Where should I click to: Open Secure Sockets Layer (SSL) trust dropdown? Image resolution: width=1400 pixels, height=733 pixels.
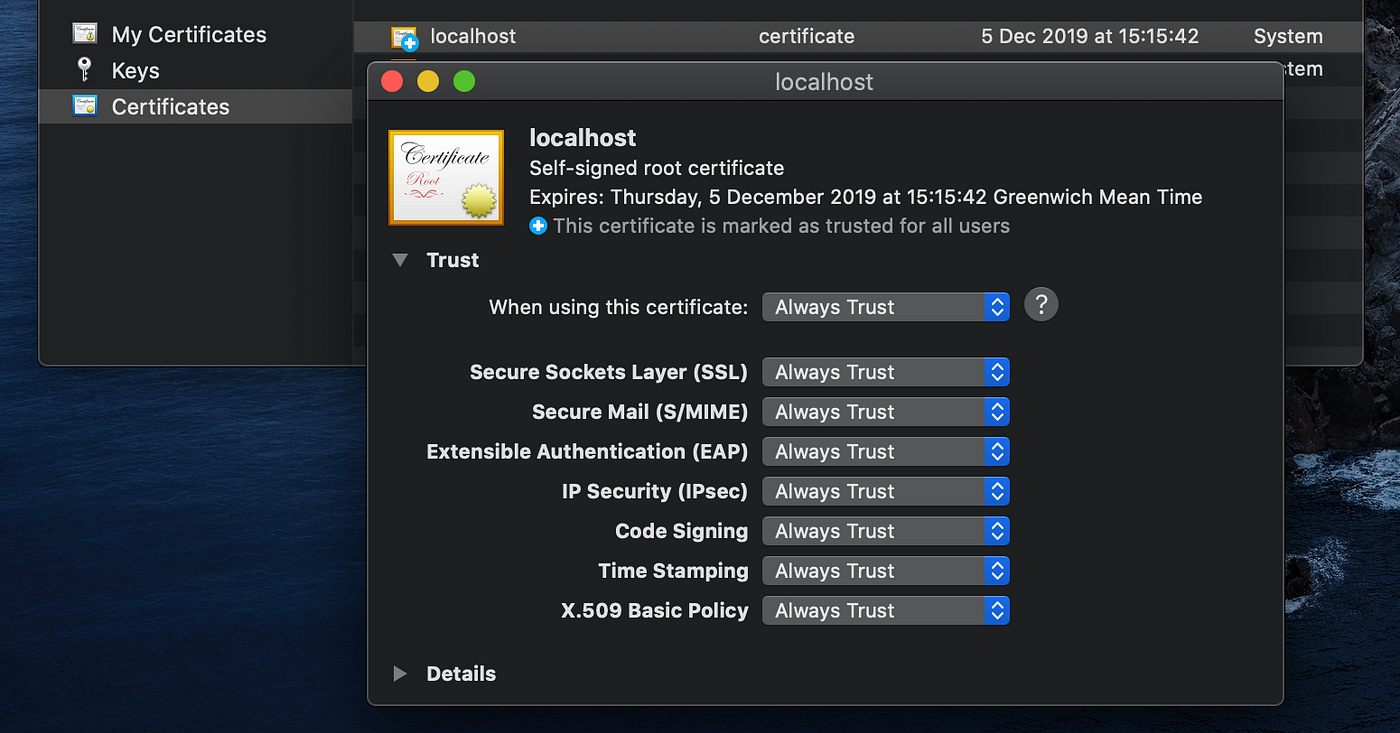click(x=886, y=372)
